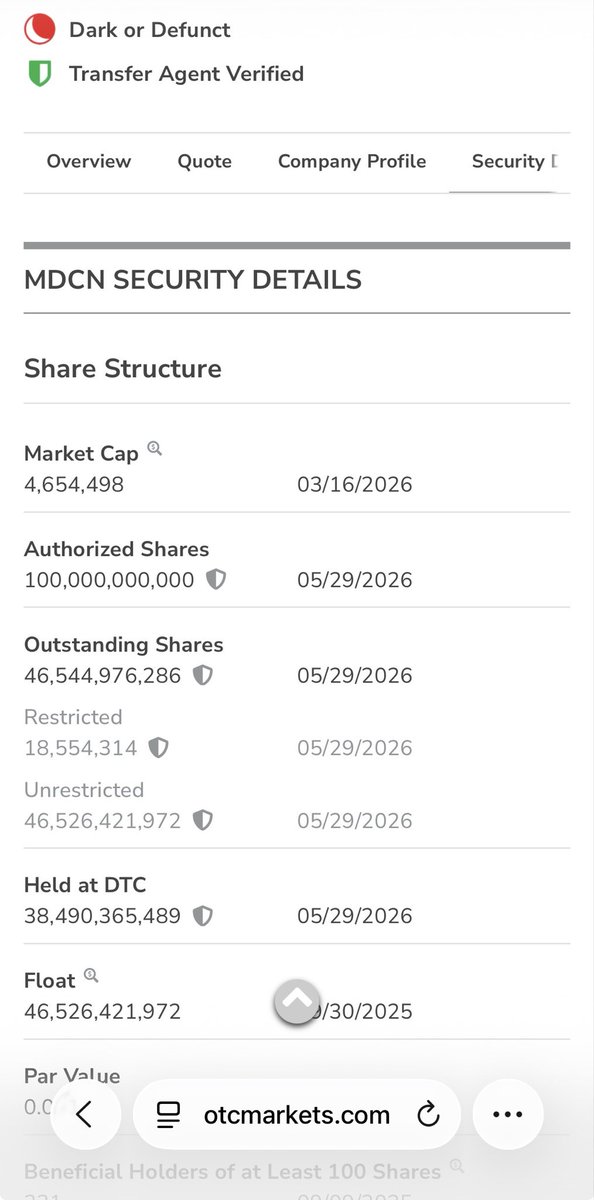Tap the green Transfer Agent Verified shield
Image resolution: width=594 pixels, height=1200 pixels.
pos(40,74)
